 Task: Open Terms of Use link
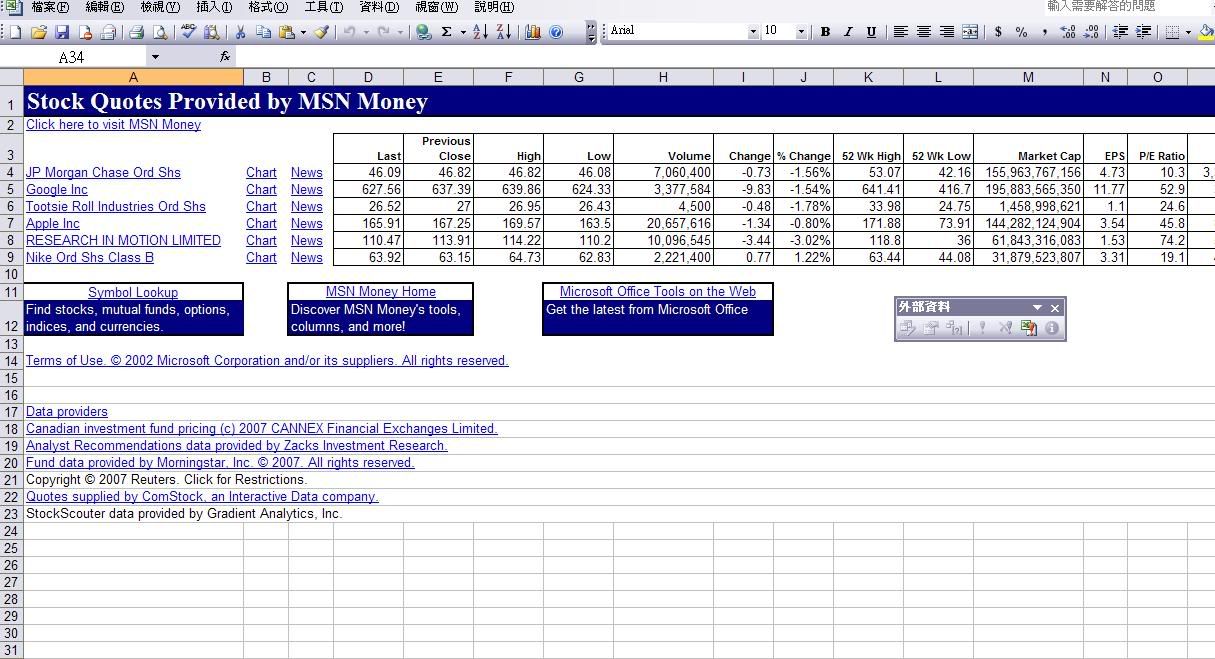coord(267,361)
